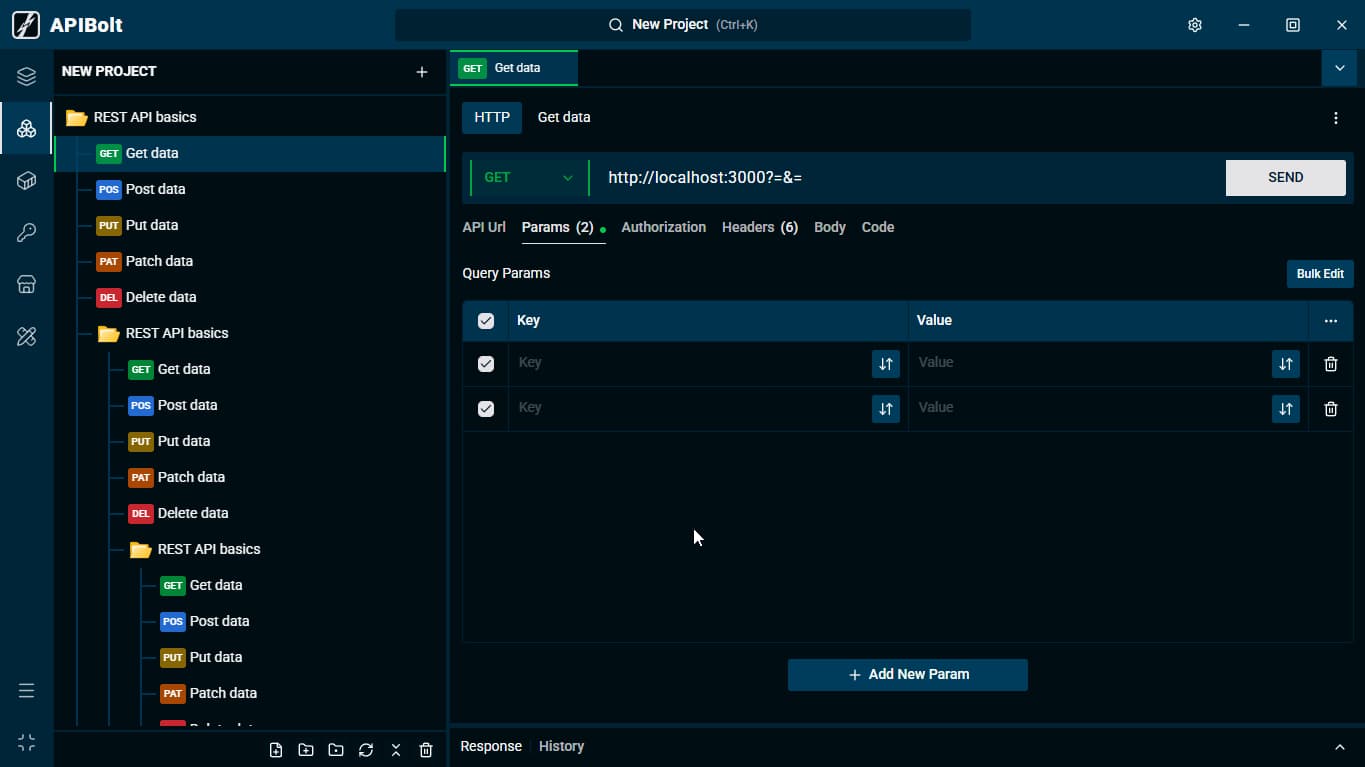Screen dimensions: 1365x767
Task: Expand the Response panel chevron
Action: (1340, 747)
